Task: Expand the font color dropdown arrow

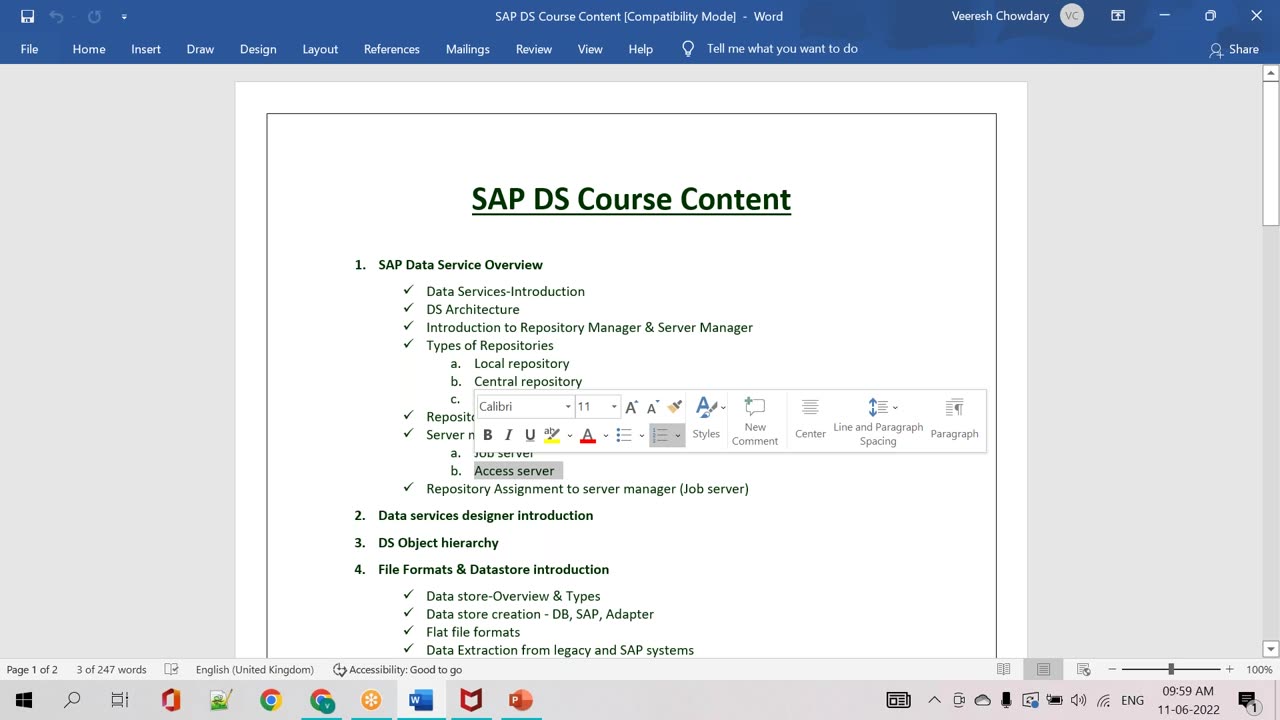Action: (606, 435)
